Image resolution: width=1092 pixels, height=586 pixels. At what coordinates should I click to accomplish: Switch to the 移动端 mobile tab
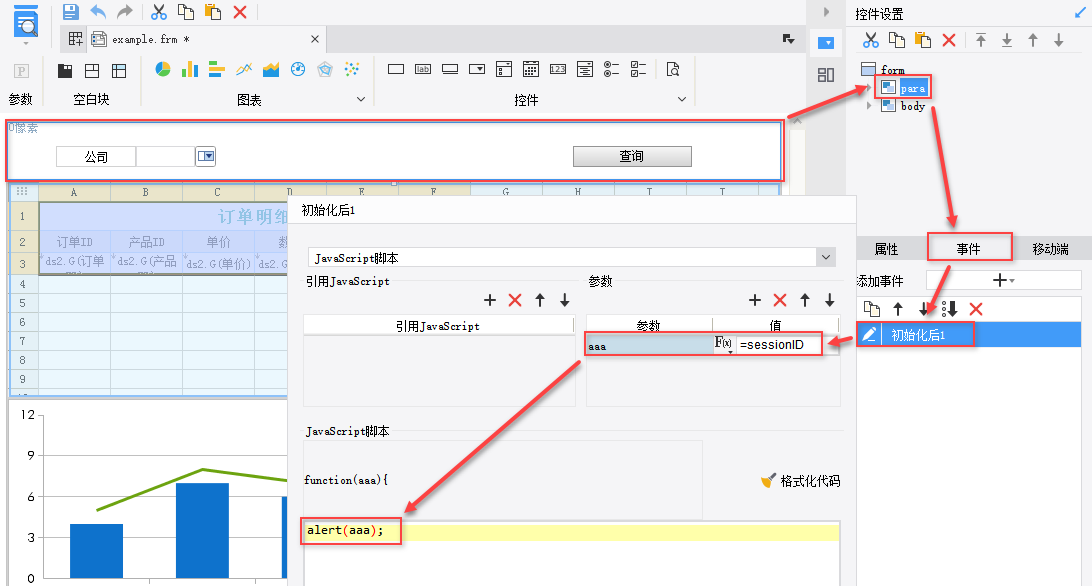coord(1051,249)
